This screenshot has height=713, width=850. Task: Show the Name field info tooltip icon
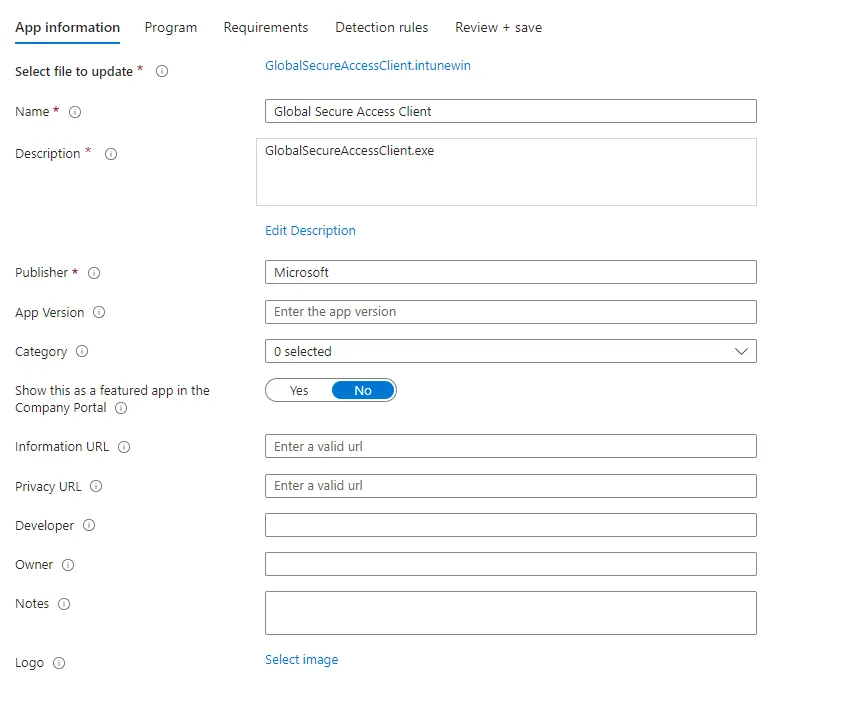pos(75,112)
